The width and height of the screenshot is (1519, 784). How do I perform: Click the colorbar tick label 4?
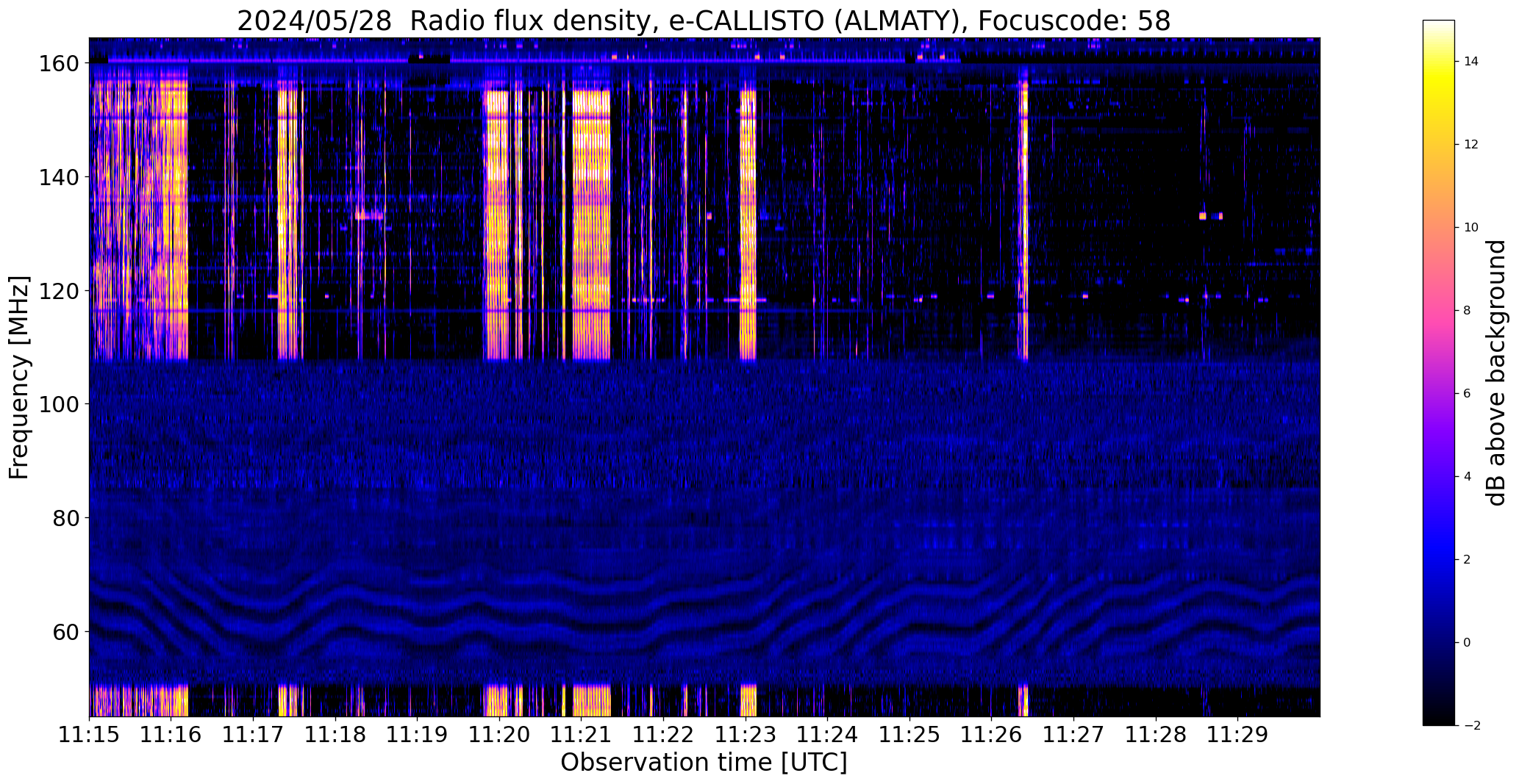(1467, 477)
